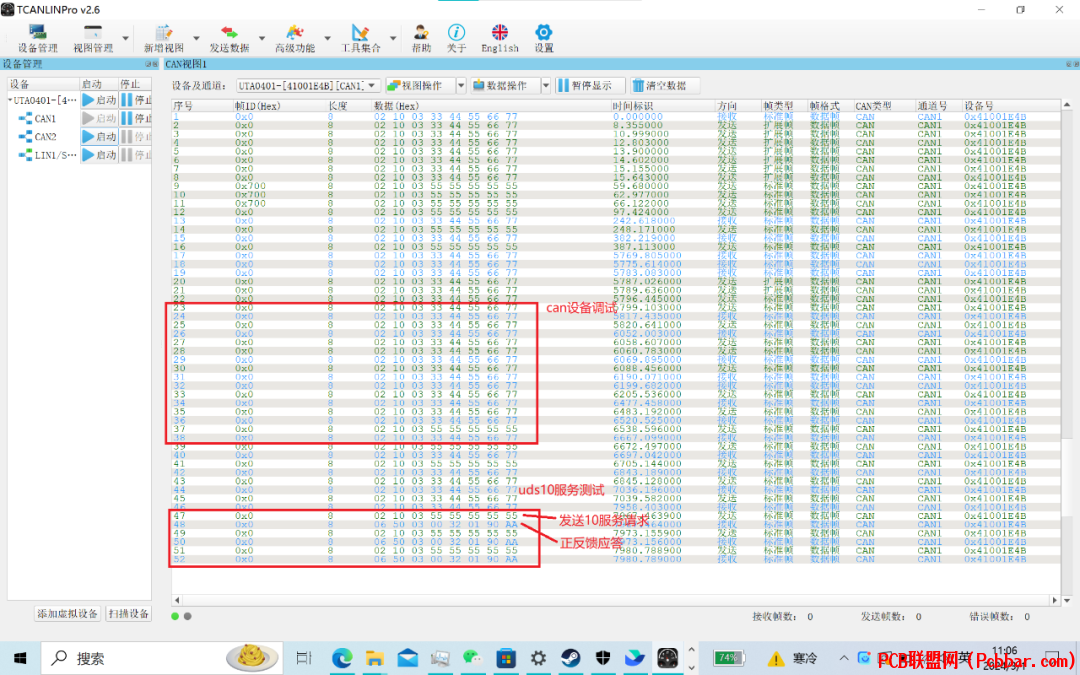Viewport: 1080px width, 675px height.
Task: Click the 扫描设备 scan devices button
Action: pos(129,614)
